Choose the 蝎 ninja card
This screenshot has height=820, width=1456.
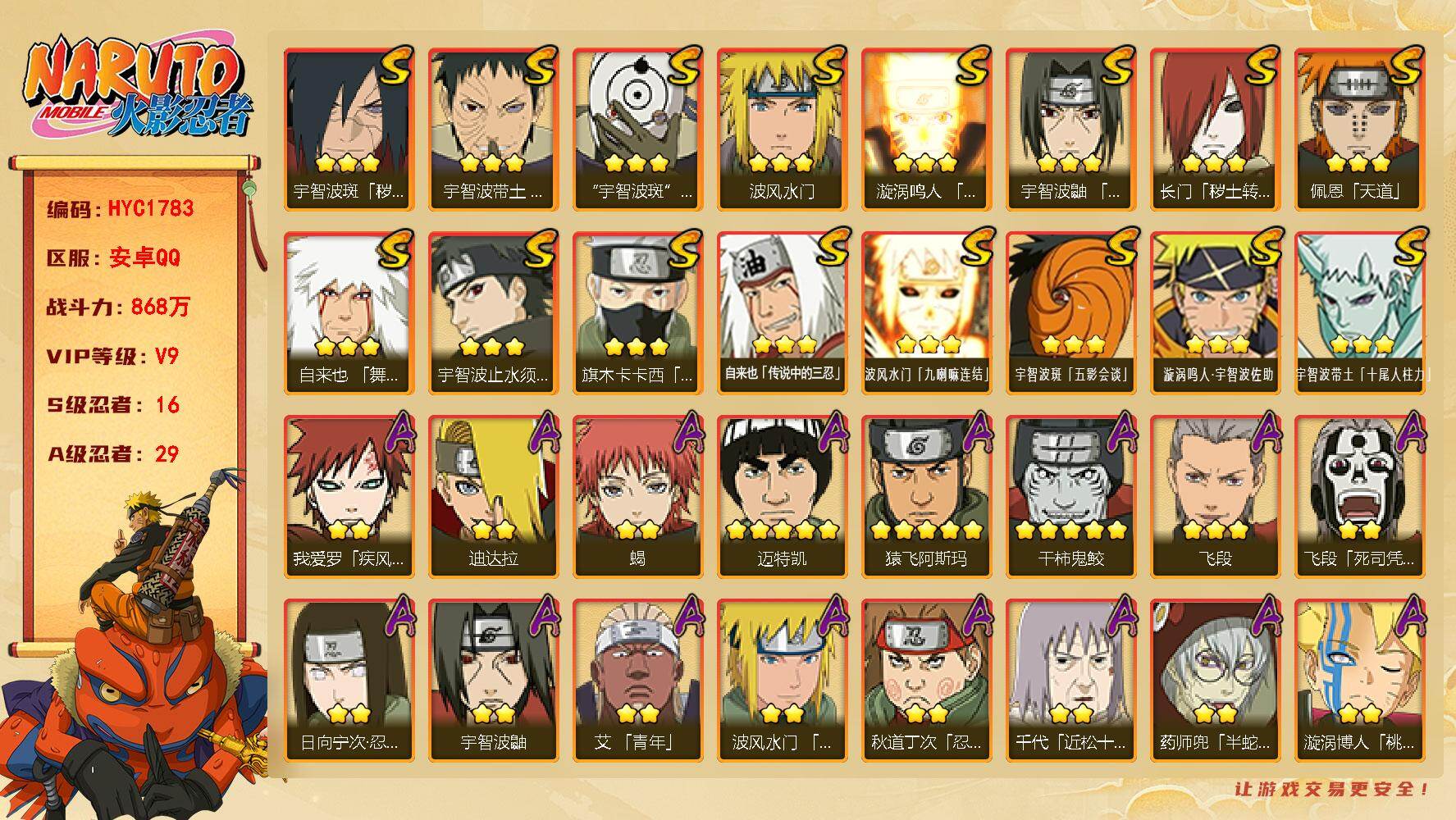(x=637, y=497)
